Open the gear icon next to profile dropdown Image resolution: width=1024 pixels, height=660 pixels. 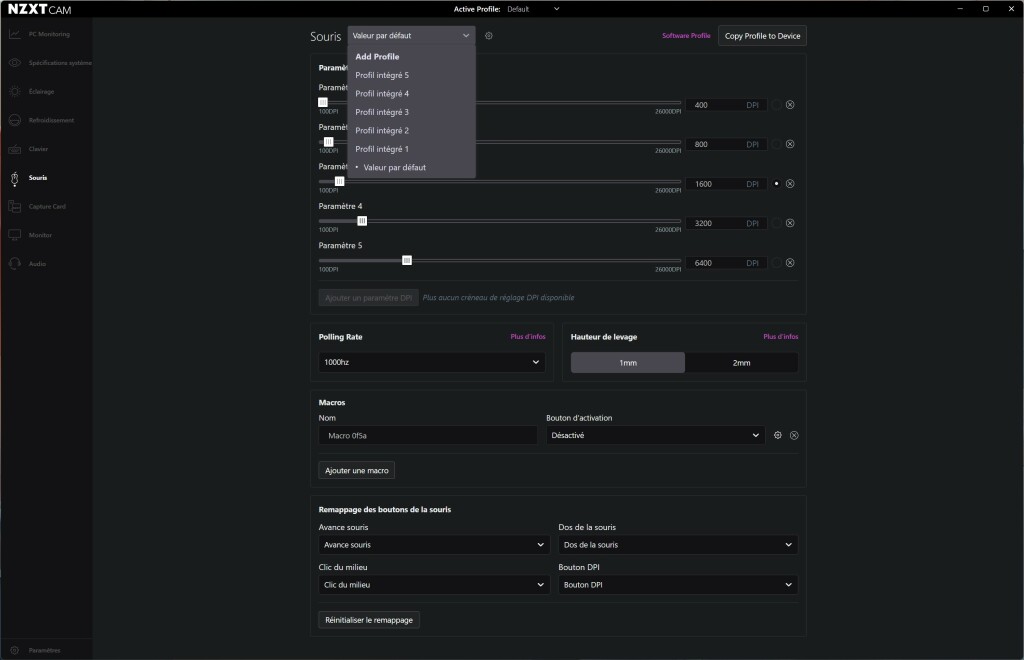click(x=489, y=35)
